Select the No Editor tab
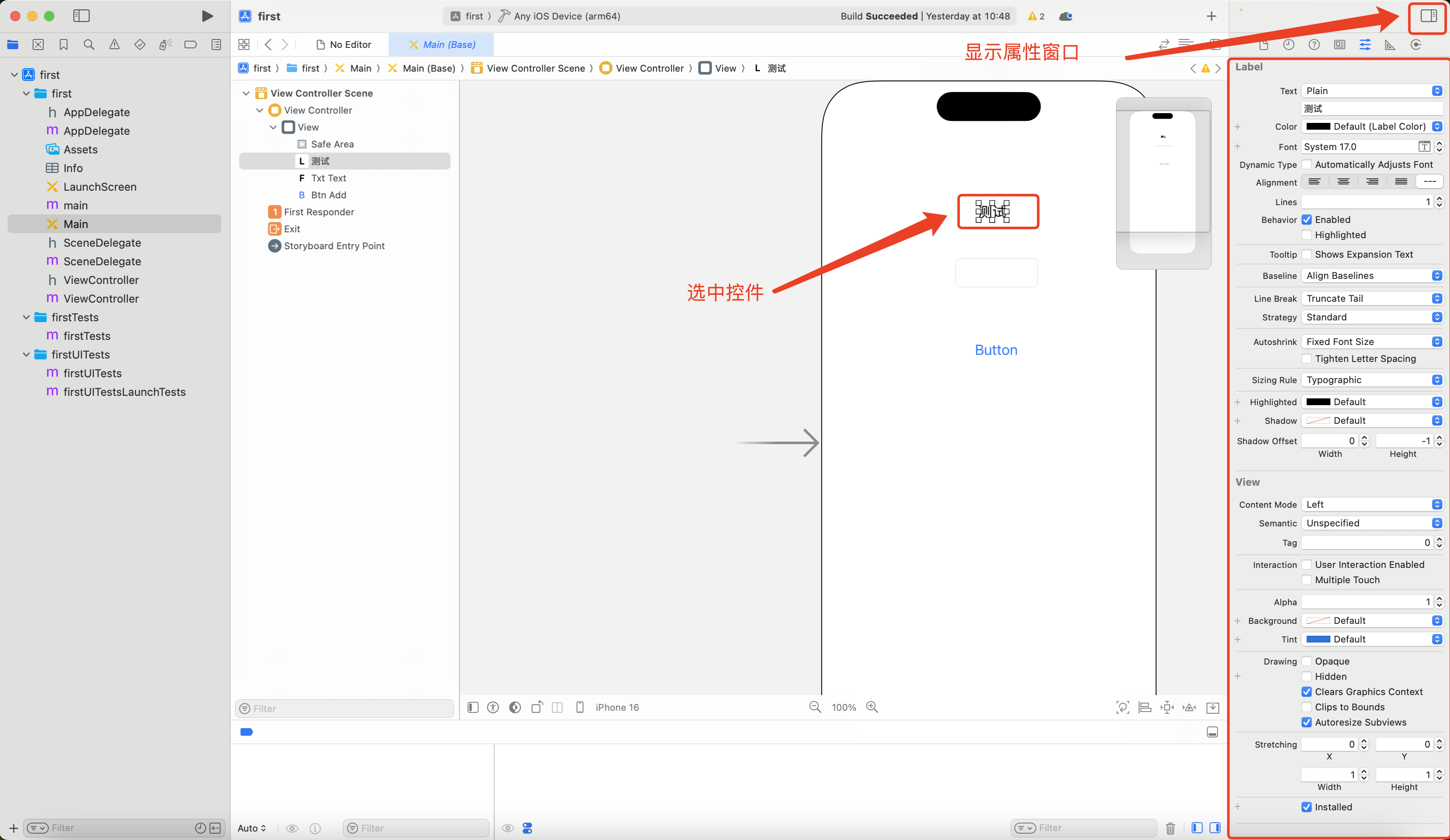Screen dimensions: 1450x840 (343, 45)
